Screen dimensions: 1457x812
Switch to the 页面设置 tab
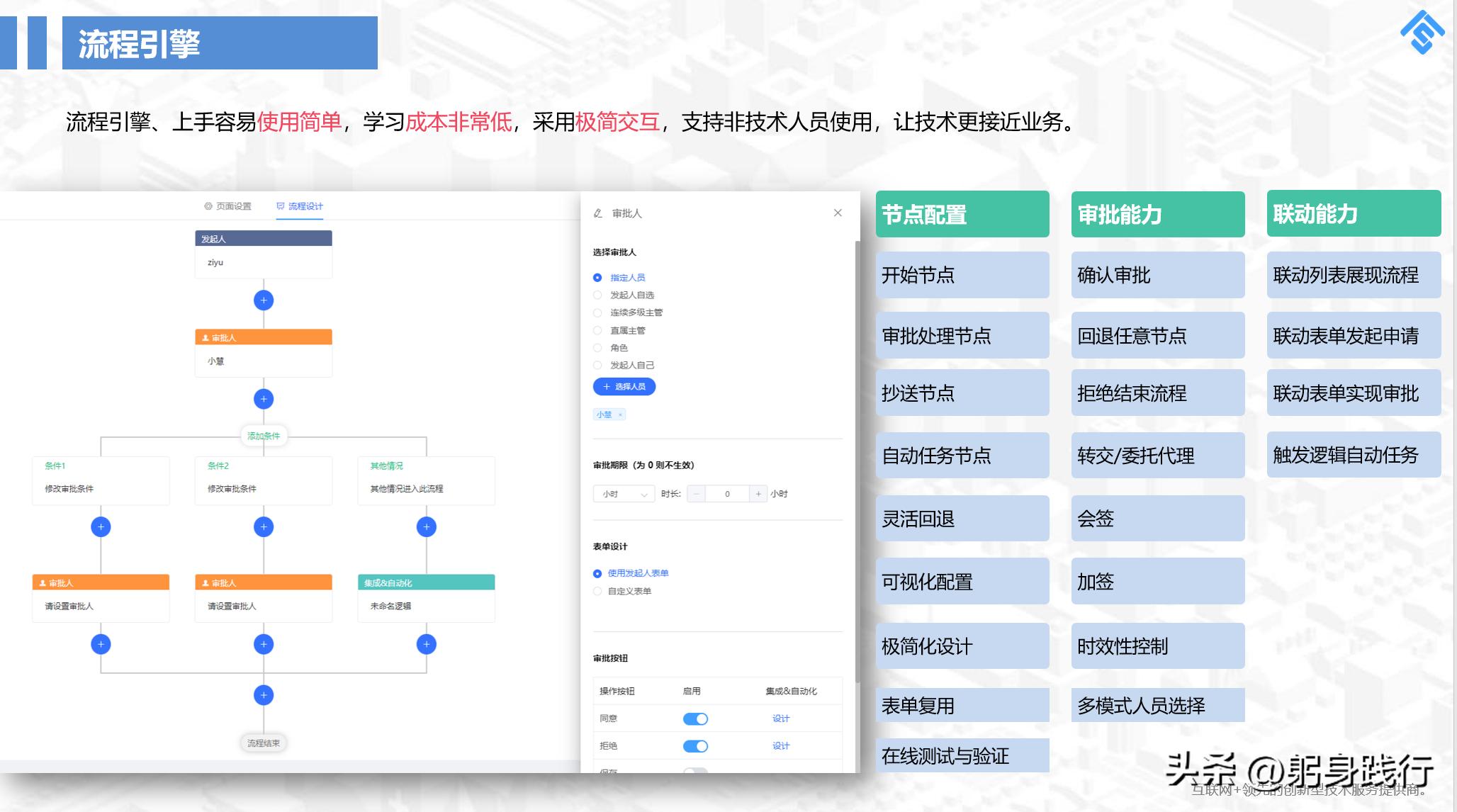pos(228,206)
